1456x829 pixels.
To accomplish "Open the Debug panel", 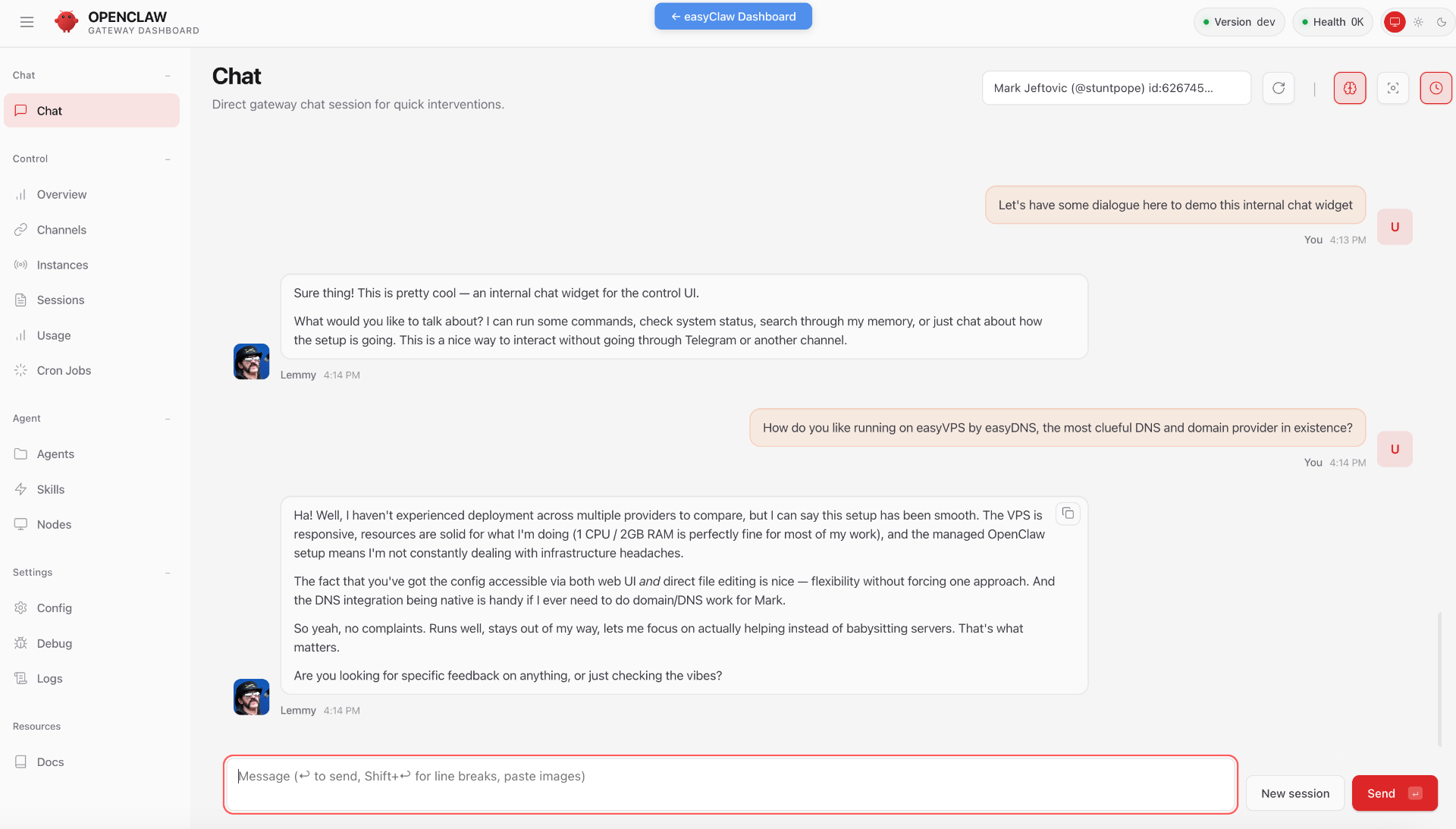I will (x=54, y=643).
